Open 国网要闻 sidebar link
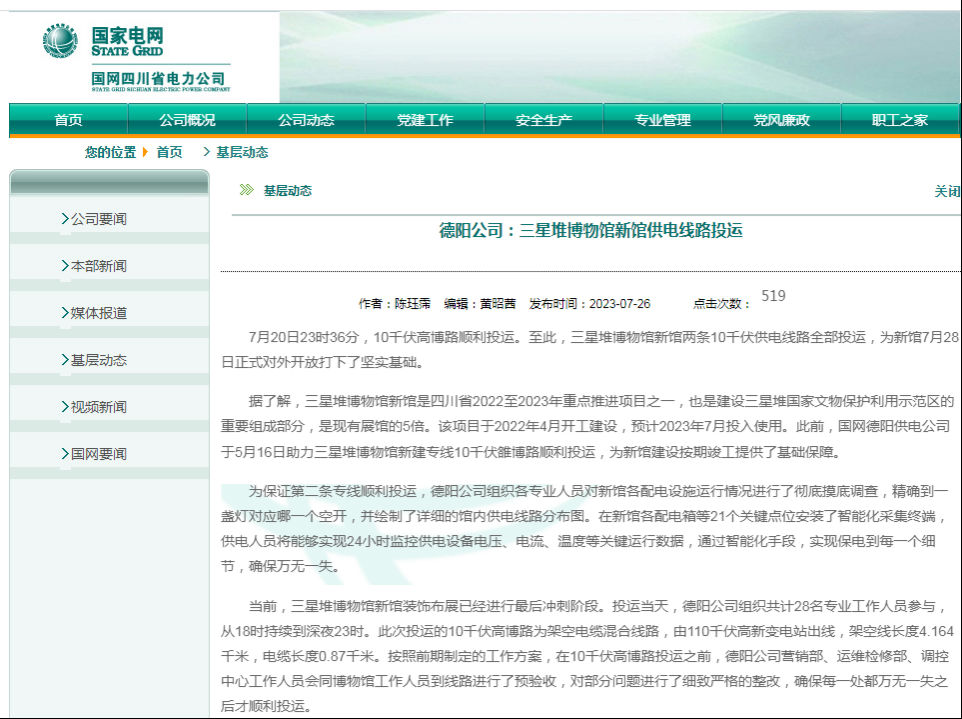Viewport: 962px width, 719px height. 98,454
